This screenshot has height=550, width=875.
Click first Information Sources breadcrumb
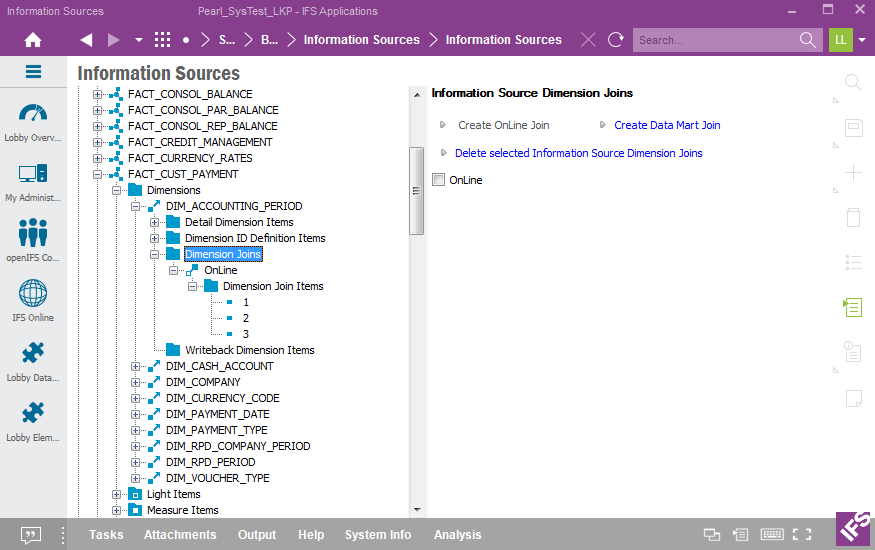tap(361, 40)
